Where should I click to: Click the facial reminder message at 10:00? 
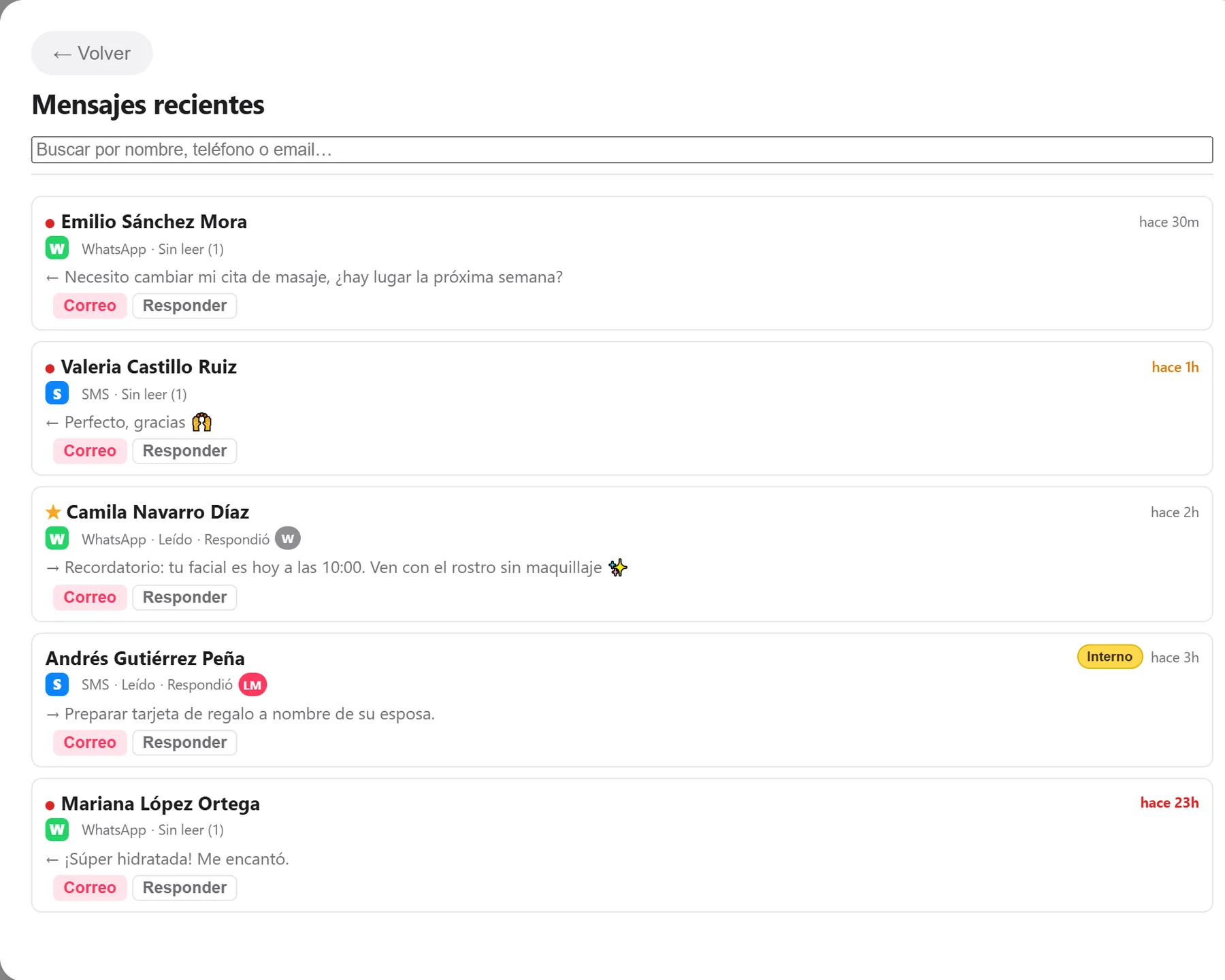click(336, 567)
